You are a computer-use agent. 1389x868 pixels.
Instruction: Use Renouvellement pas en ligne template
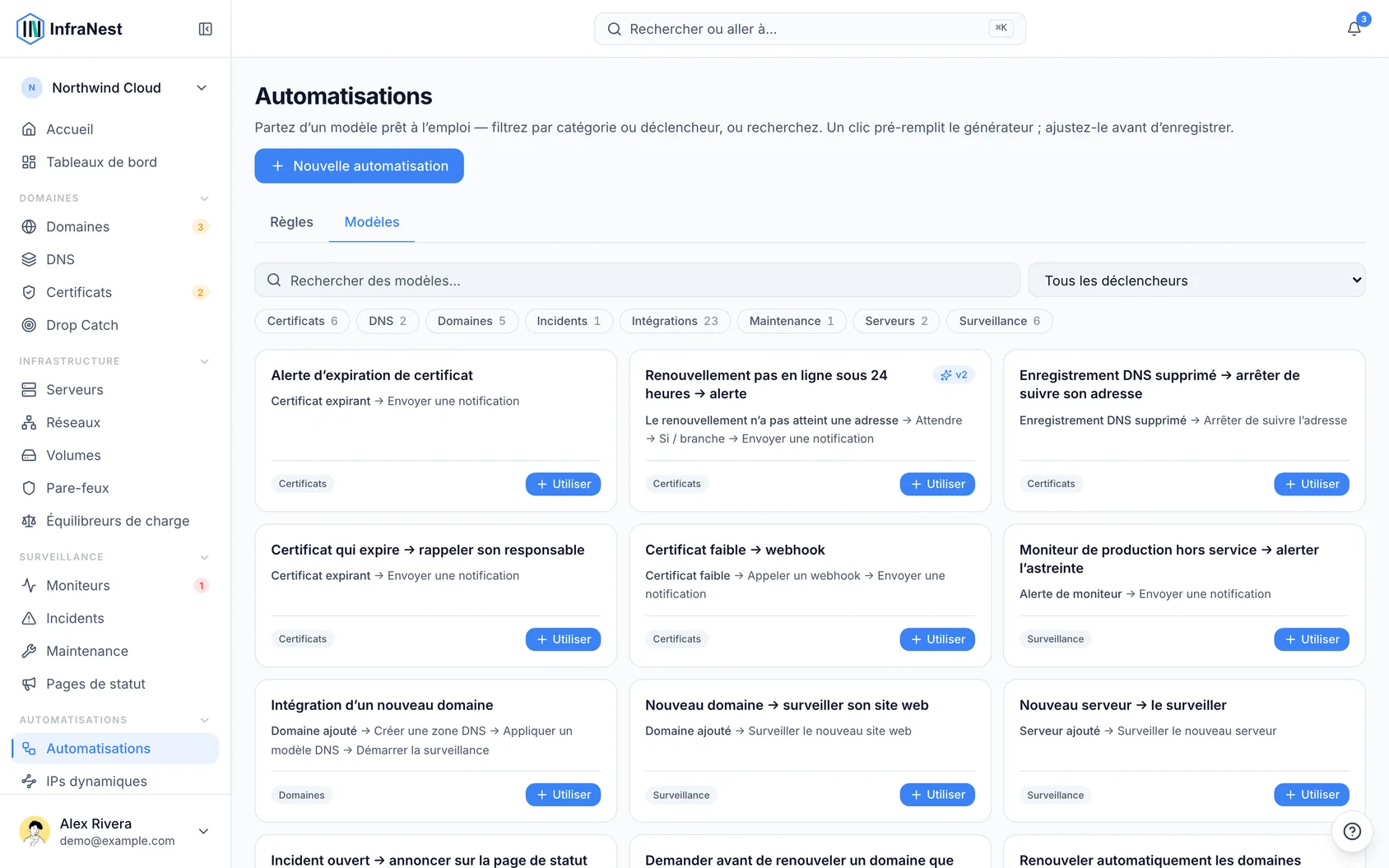(937, 484)
